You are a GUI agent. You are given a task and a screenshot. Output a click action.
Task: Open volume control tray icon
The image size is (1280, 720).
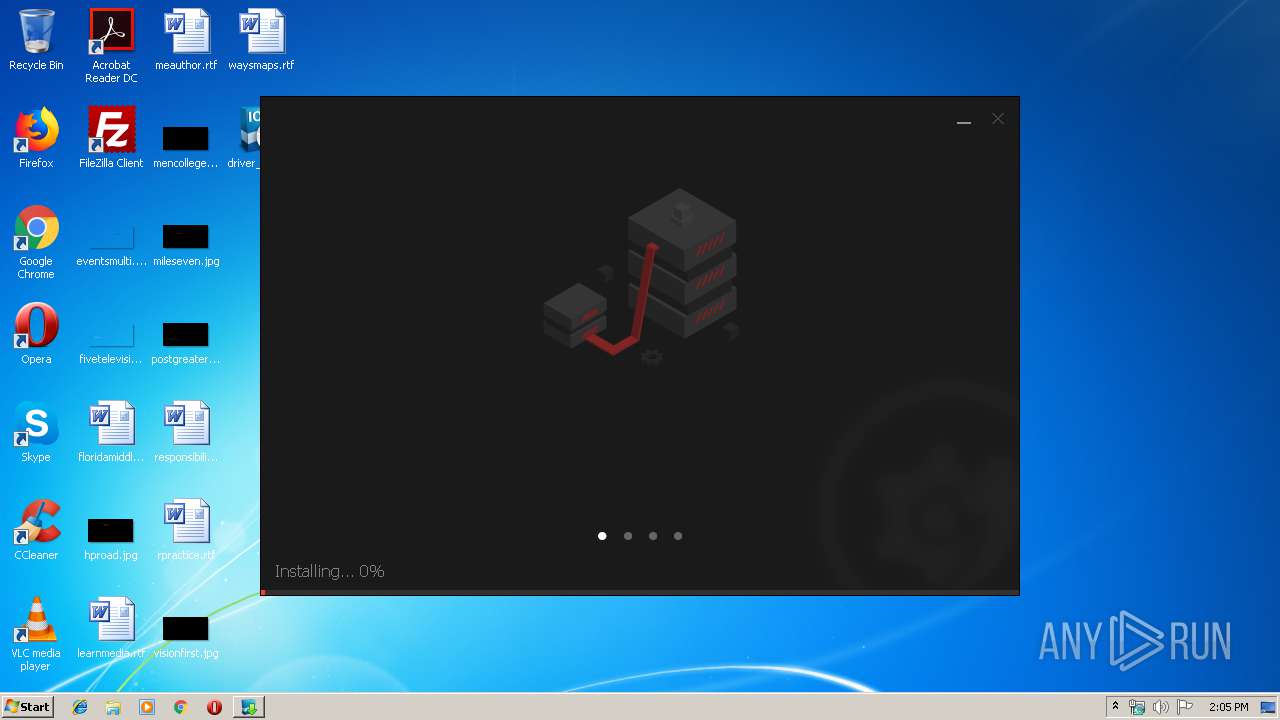pos(1160,707)
